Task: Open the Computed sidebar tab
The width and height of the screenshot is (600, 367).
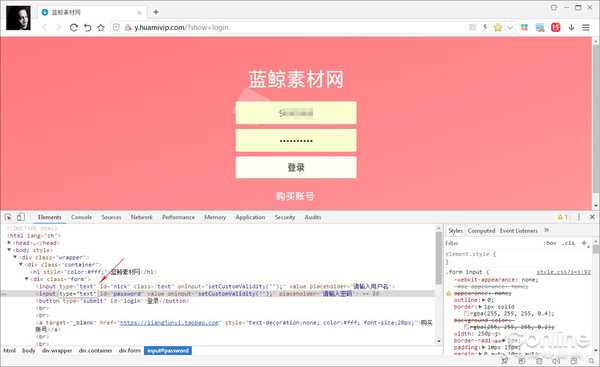Action: tap(481, 230)
